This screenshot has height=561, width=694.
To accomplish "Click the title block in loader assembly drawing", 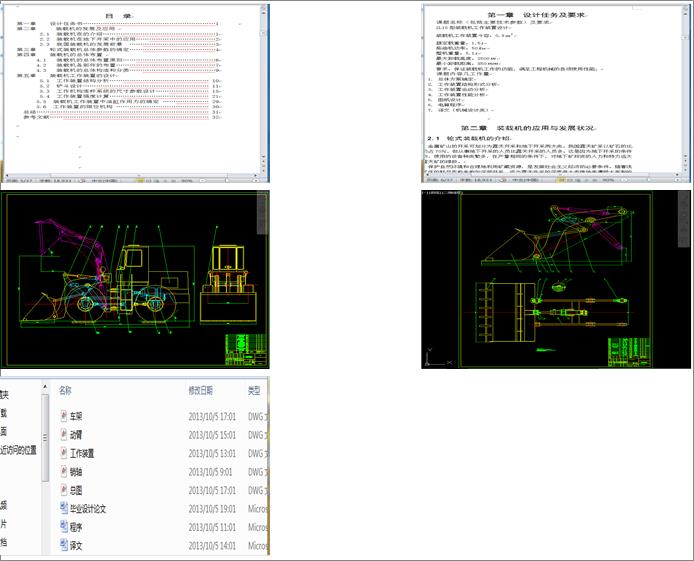I will [x=246, y=349].
